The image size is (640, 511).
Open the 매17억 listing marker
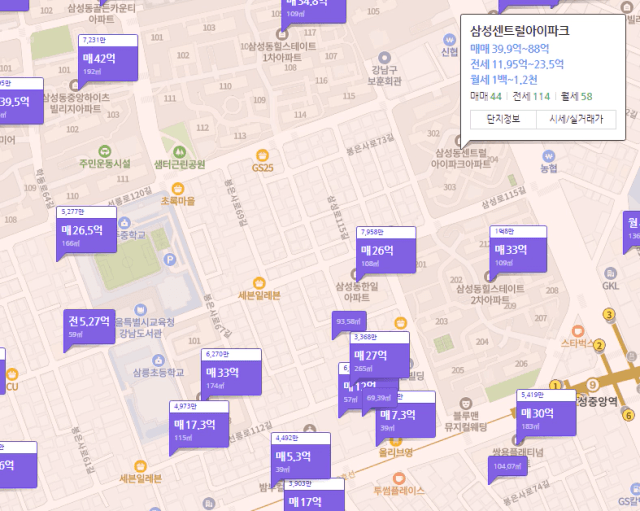314,495
